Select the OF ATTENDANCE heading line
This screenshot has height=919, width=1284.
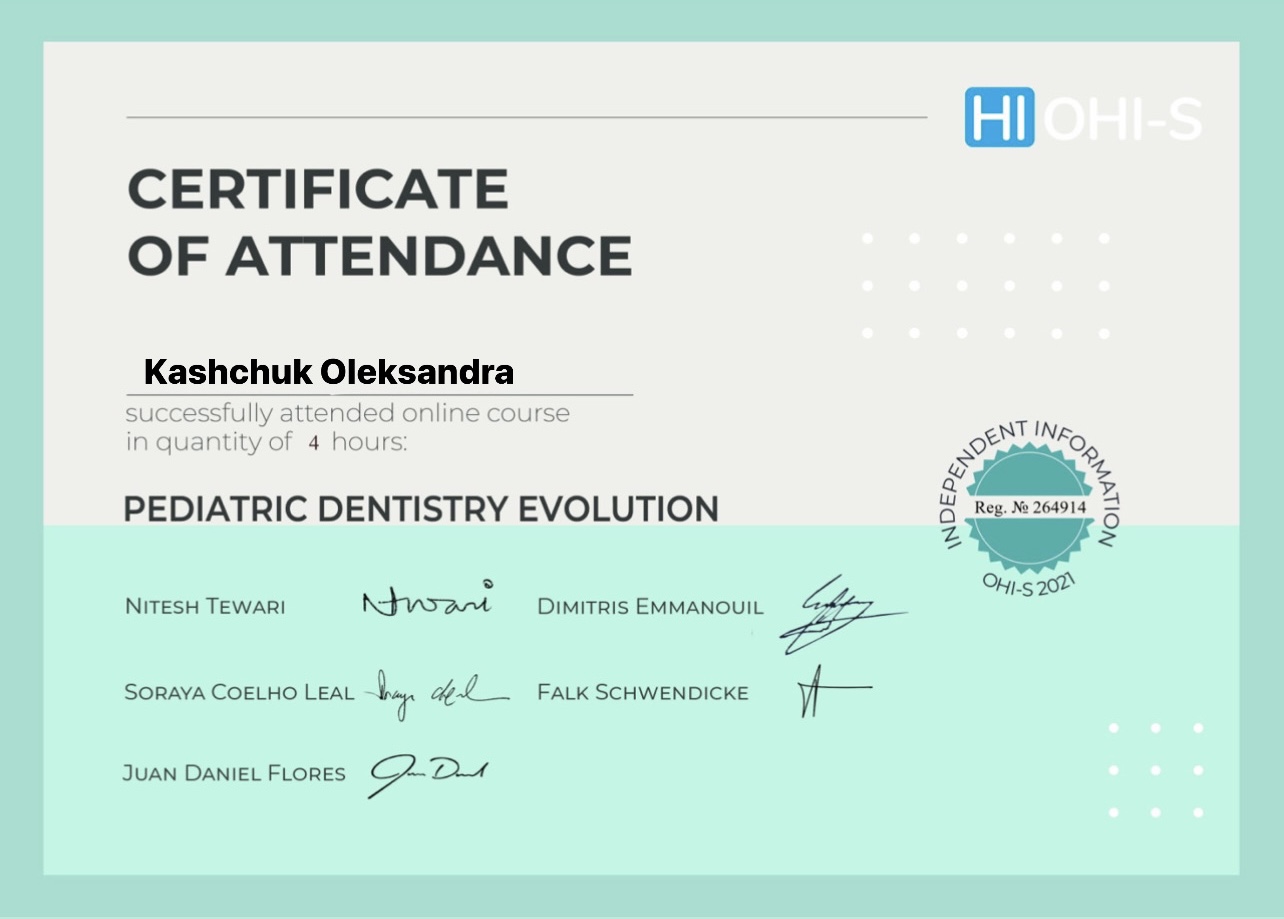(x=380, y=256)
